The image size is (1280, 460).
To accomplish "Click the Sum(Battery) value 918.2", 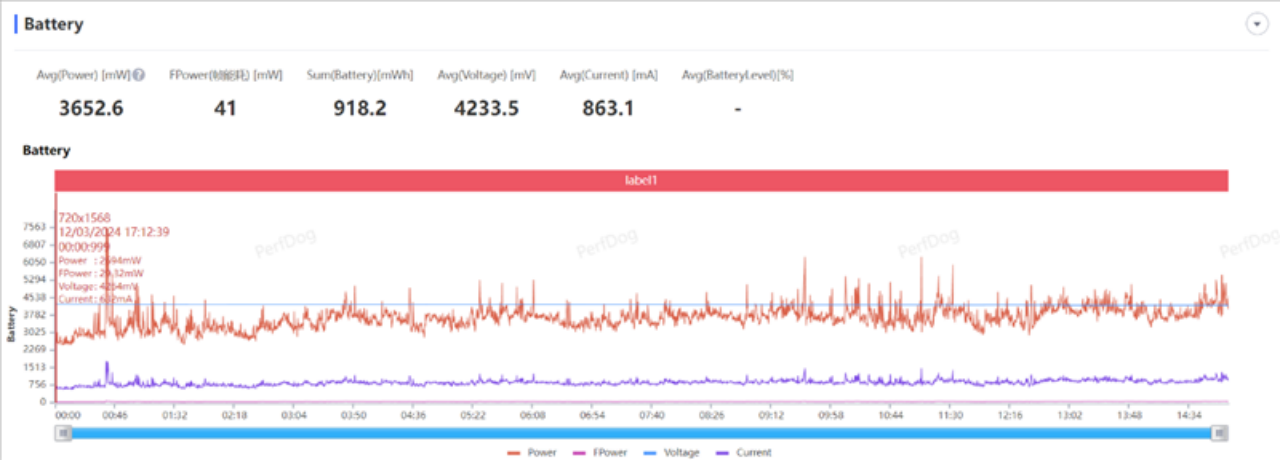I will point(360,108).
